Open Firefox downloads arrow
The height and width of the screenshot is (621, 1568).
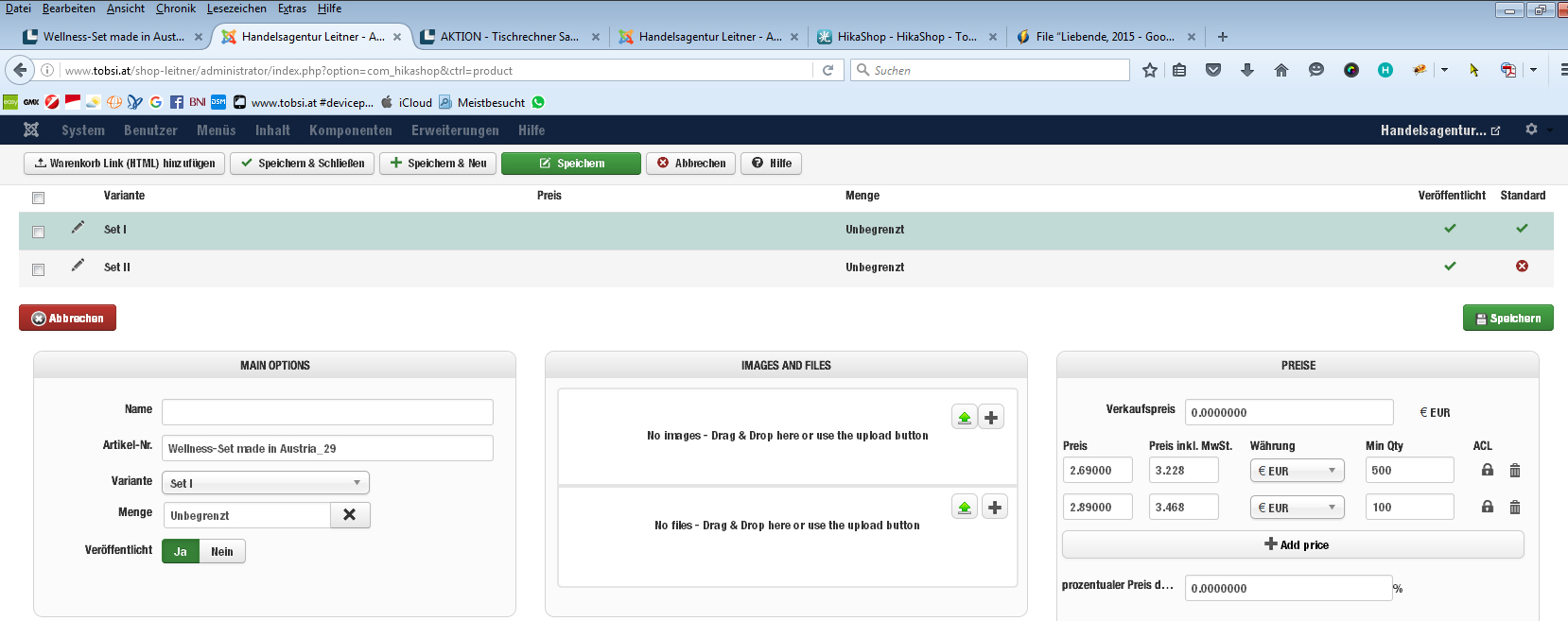point(1247,70)
